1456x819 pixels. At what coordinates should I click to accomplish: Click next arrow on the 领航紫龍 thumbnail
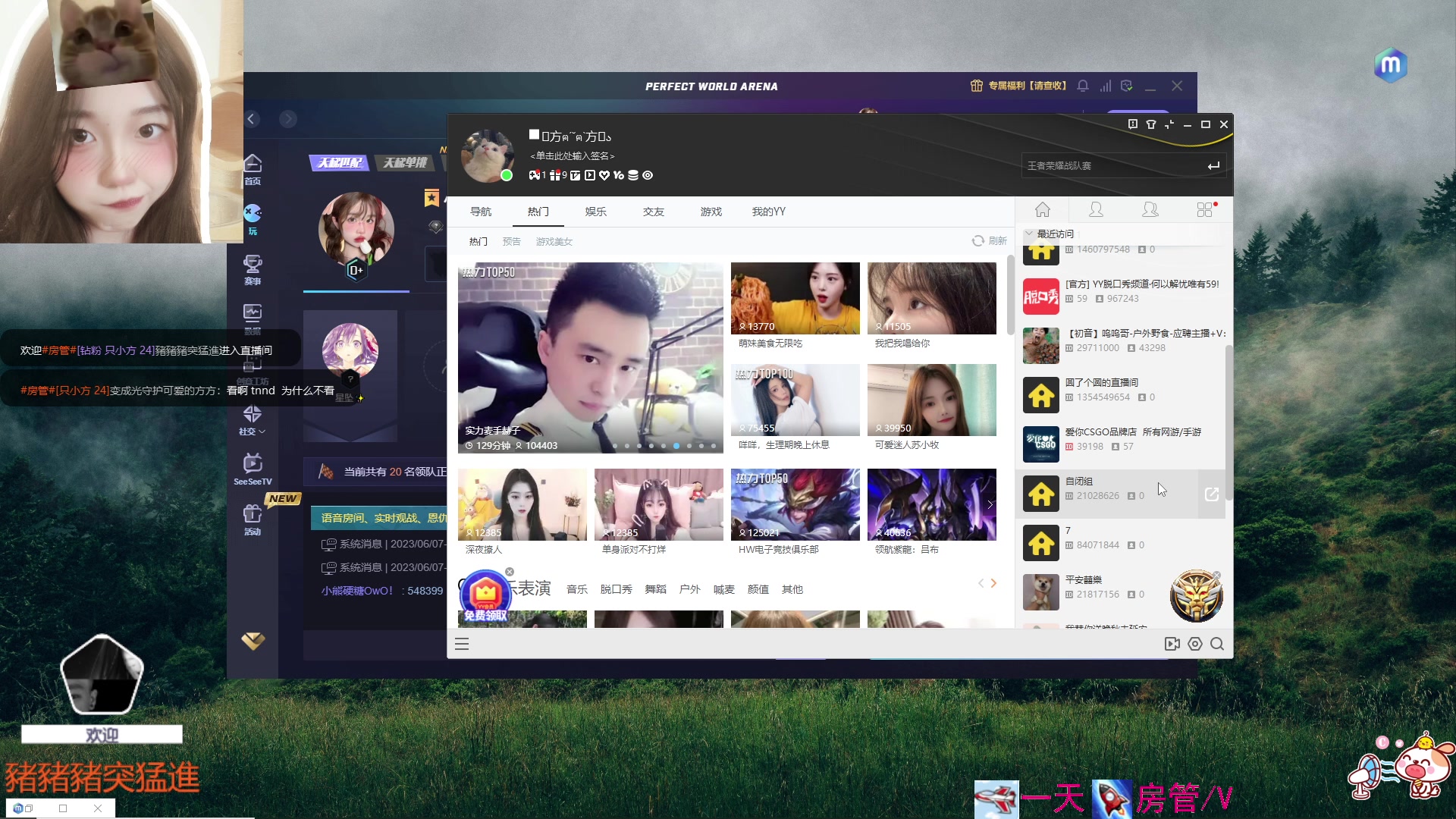click(990, 504)
